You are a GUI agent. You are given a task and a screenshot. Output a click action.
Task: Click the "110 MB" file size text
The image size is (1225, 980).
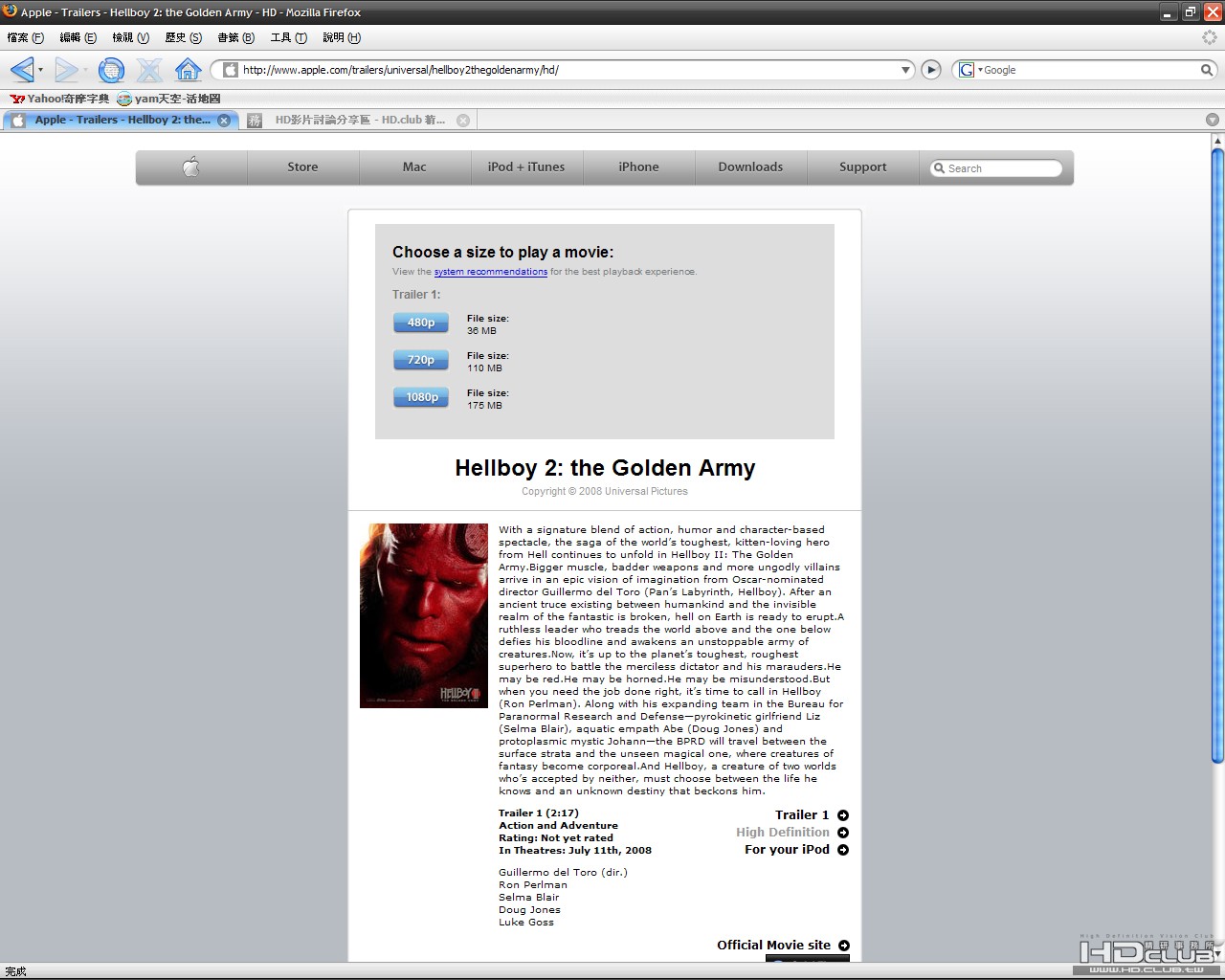tap(484, 368)
